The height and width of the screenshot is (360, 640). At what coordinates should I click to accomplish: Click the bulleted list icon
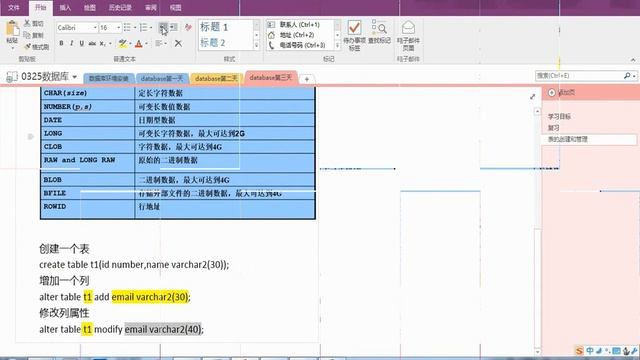[127, 27]
